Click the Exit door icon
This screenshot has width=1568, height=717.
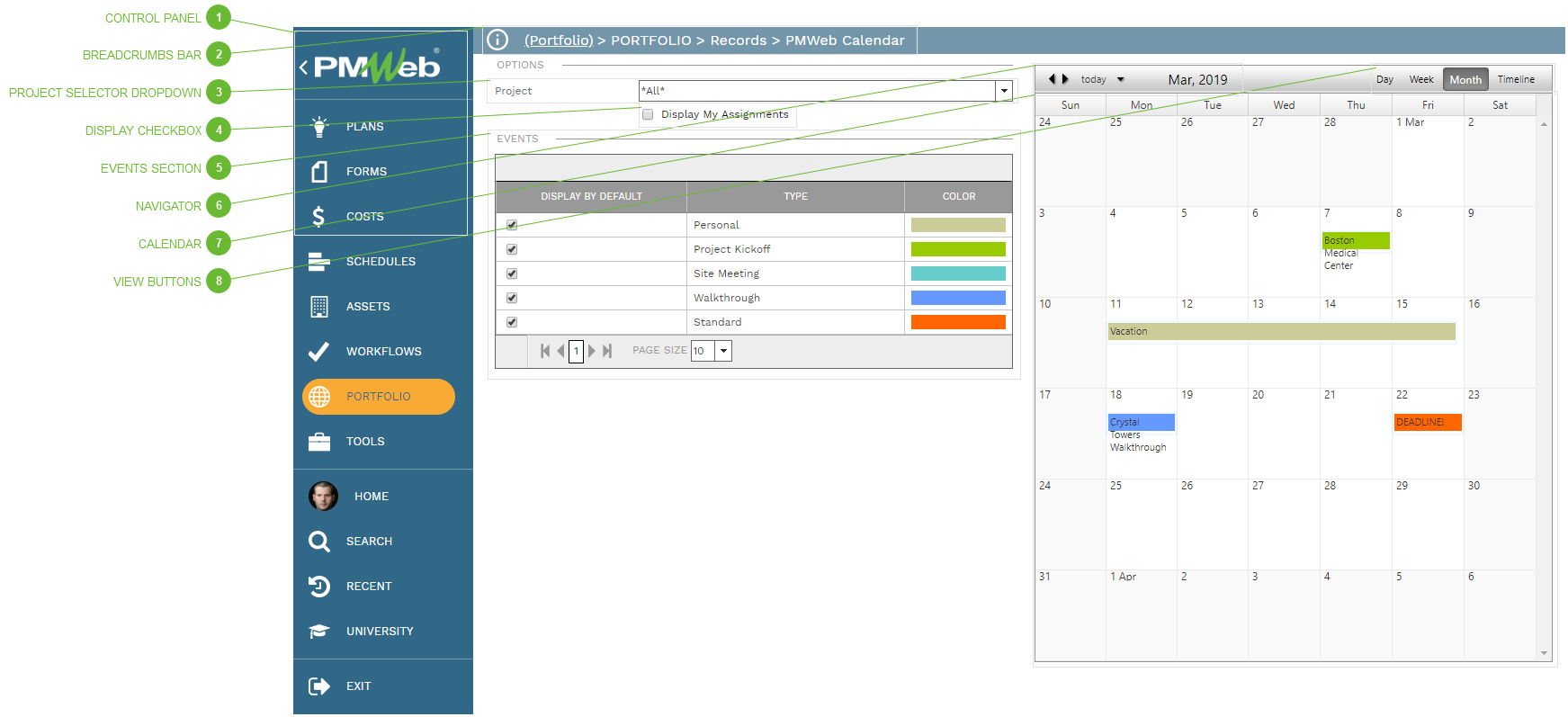pos(318,686)
